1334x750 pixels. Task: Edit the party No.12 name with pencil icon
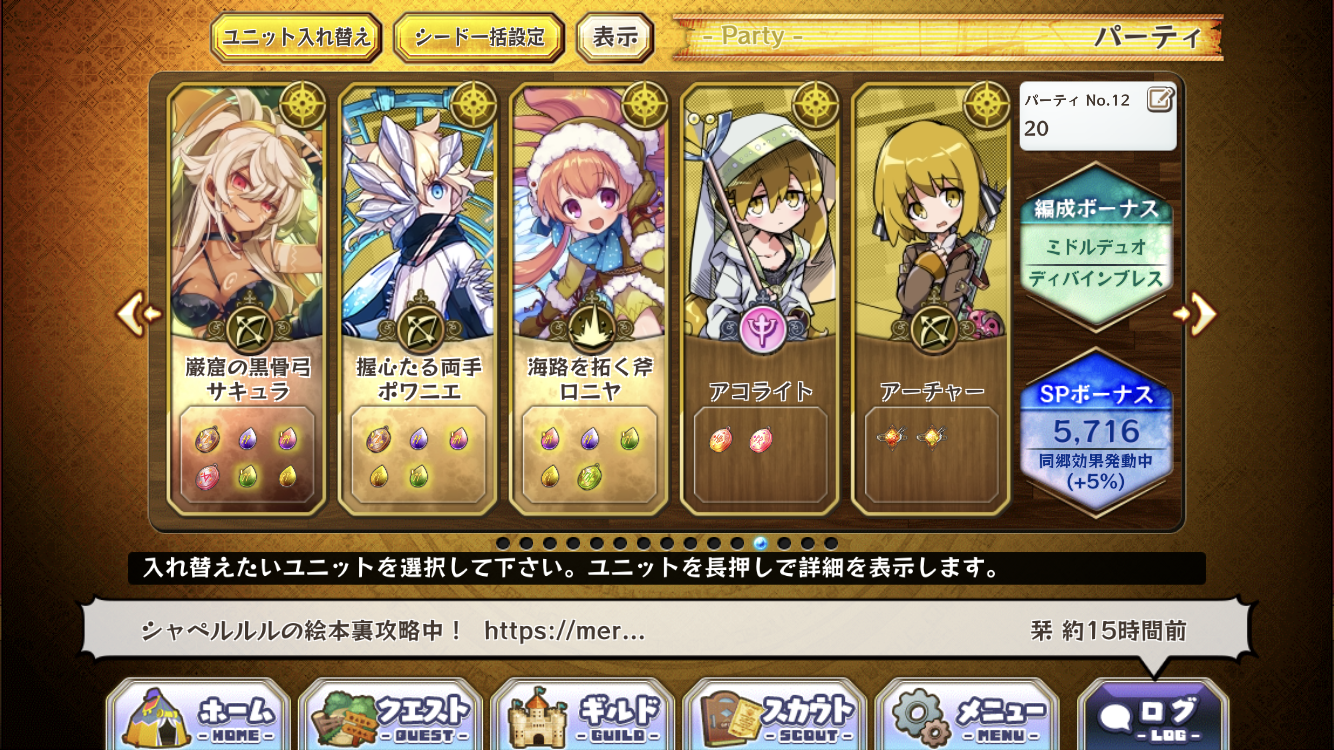click(1160, 99)
